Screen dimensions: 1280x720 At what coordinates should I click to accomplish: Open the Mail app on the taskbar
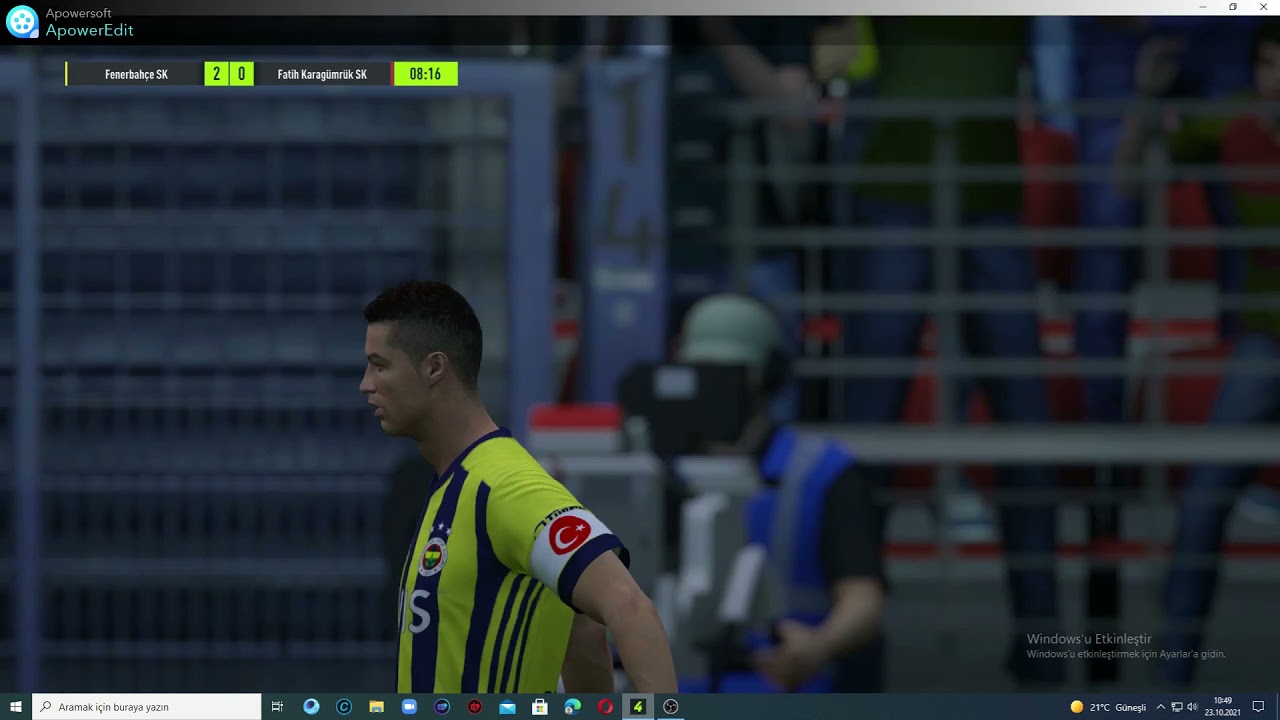(507, 707)
